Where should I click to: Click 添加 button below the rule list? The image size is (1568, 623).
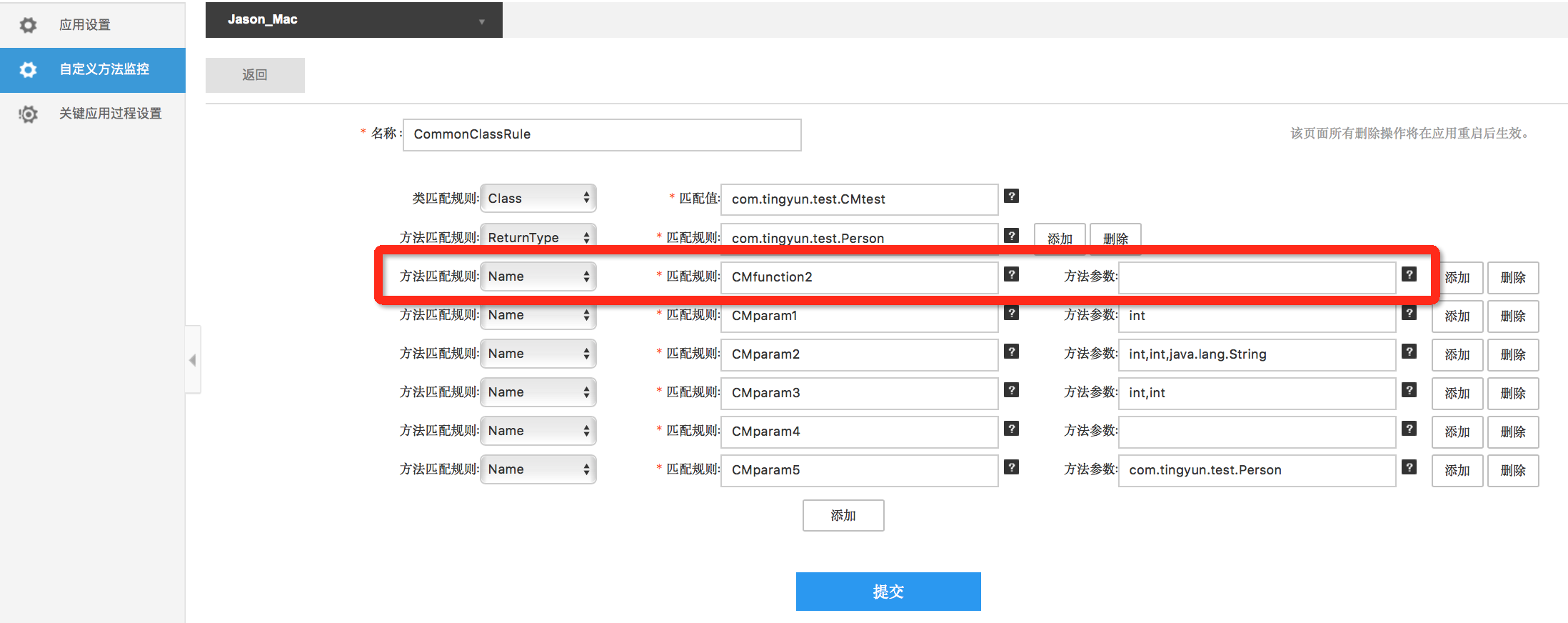[x=843, y=515]
